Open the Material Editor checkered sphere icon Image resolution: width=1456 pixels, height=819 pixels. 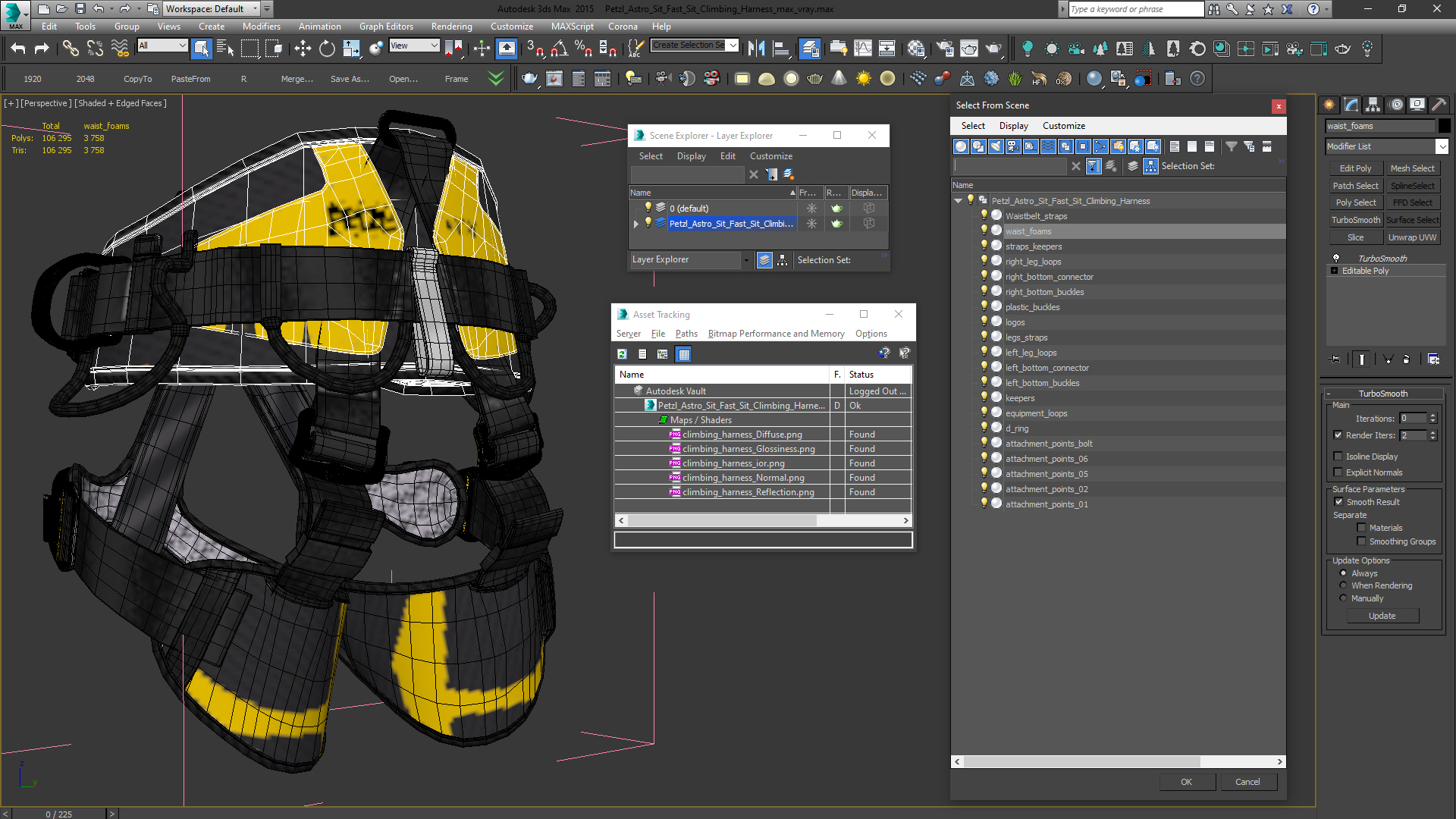(x=916, y=49)
